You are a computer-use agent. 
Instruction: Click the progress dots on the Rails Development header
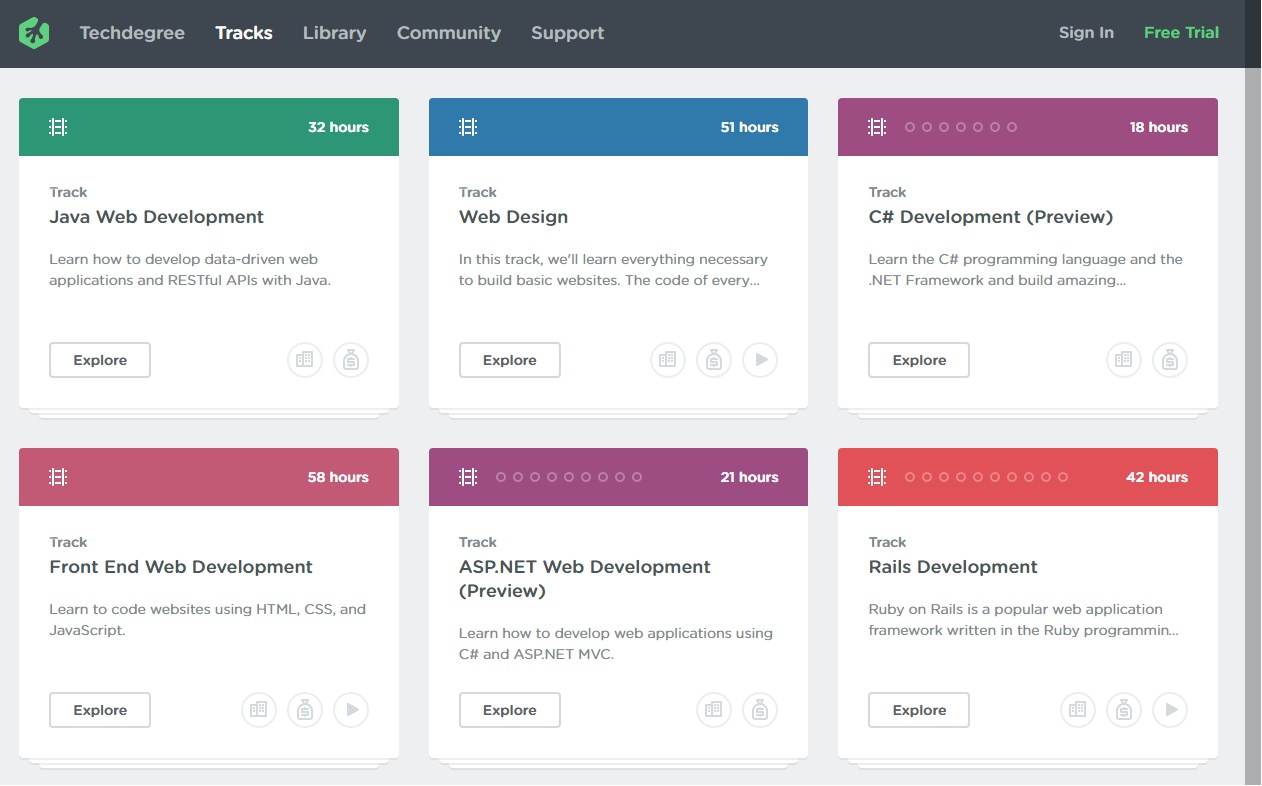click(x=987, y=477)
